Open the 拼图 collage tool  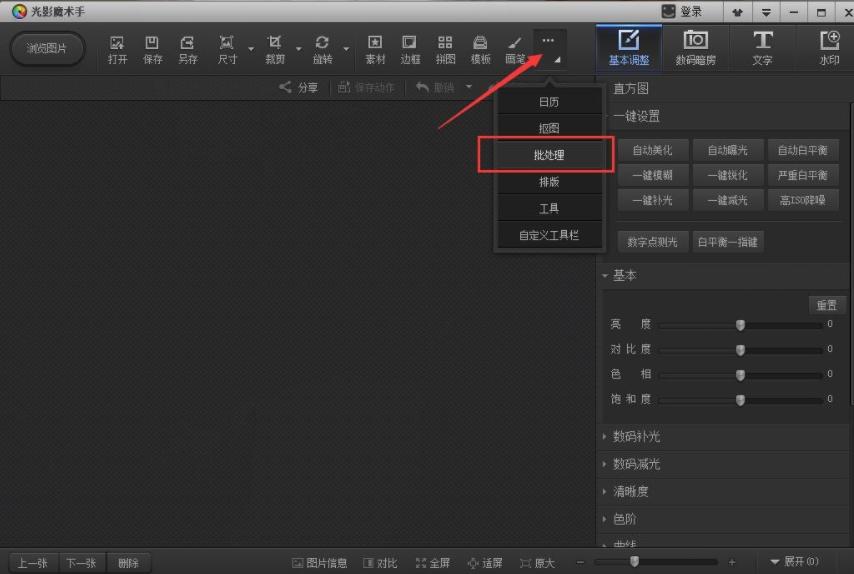click(x=445, y=50)
